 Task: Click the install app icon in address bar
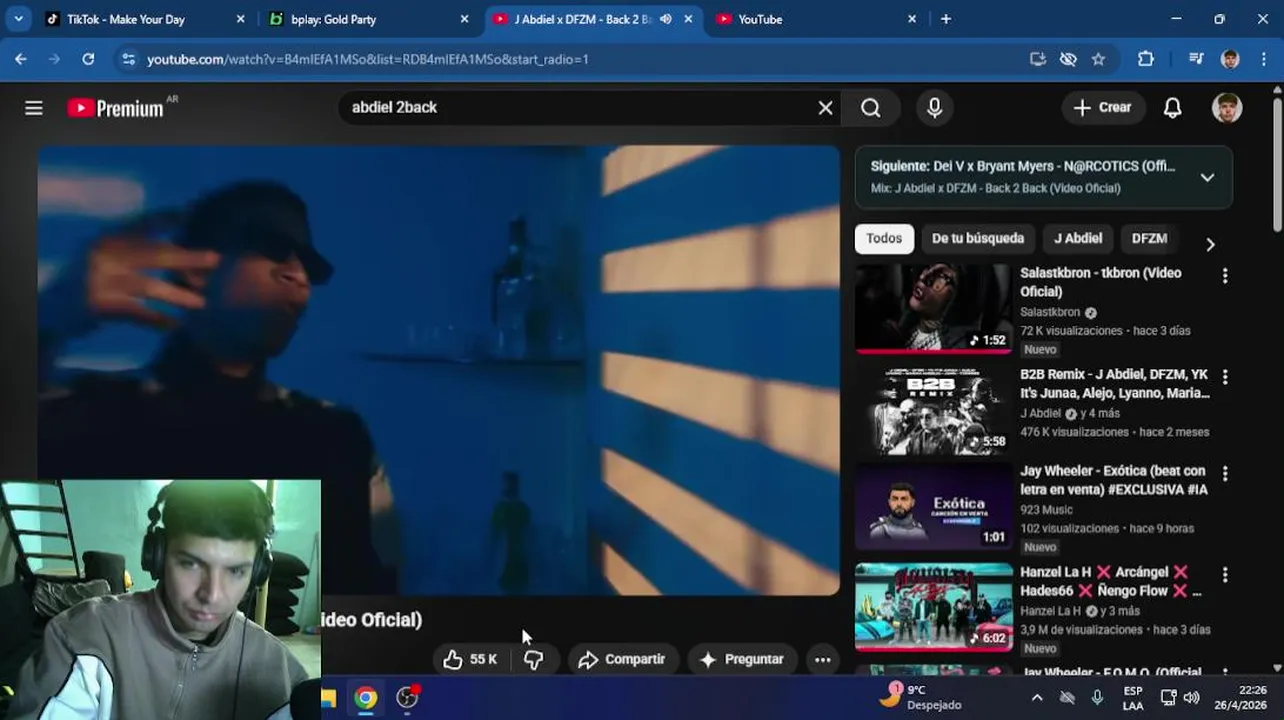click(1038, 59)
